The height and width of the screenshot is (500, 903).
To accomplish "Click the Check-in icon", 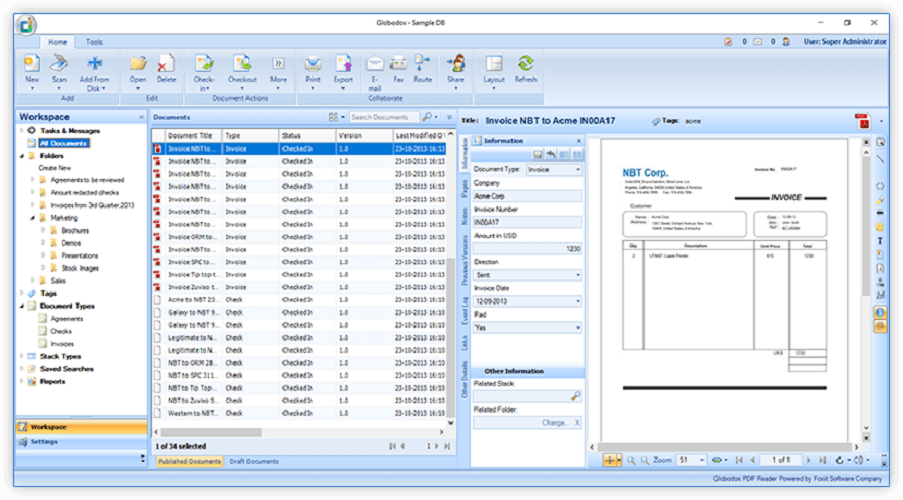I will click(x=204, y=63).
